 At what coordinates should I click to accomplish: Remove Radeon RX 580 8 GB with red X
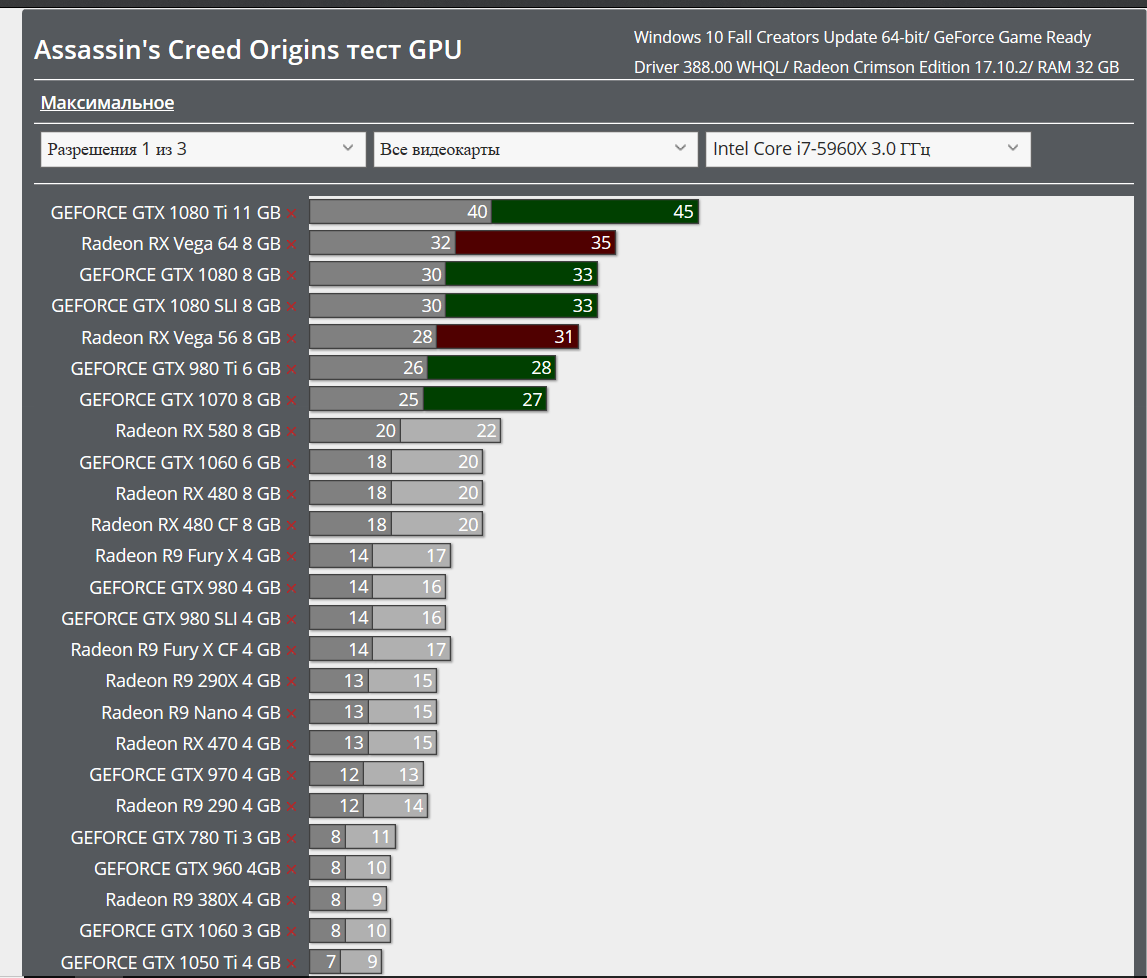(292, 432)
